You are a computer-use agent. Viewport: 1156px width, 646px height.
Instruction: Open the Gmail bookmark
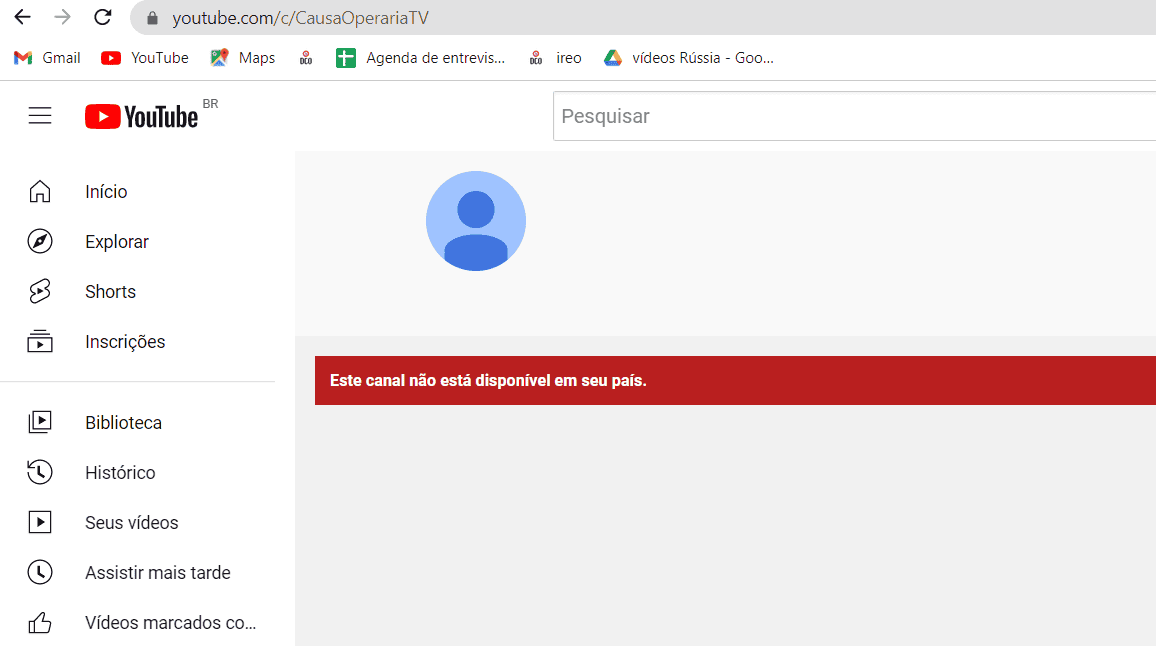(47, 58)
